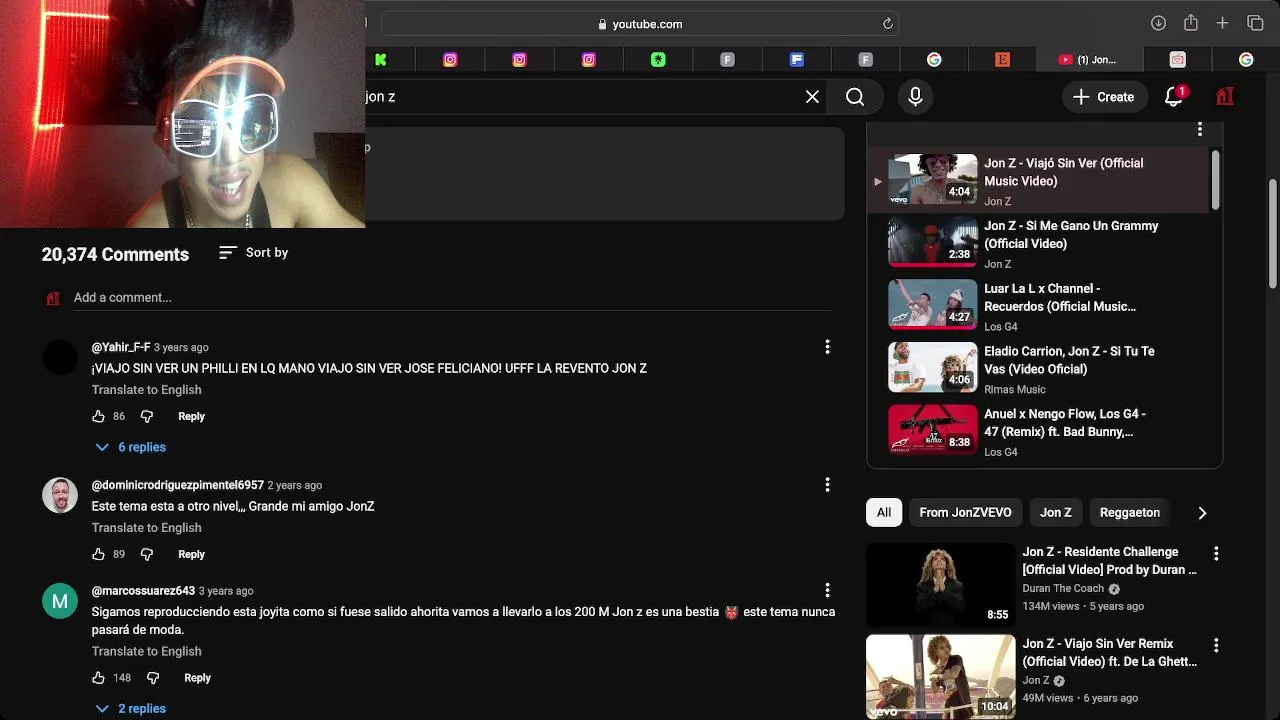This screenshot has width=1280, height=720.
Task: Open Safari share menu
Action: pos(1190,23)
